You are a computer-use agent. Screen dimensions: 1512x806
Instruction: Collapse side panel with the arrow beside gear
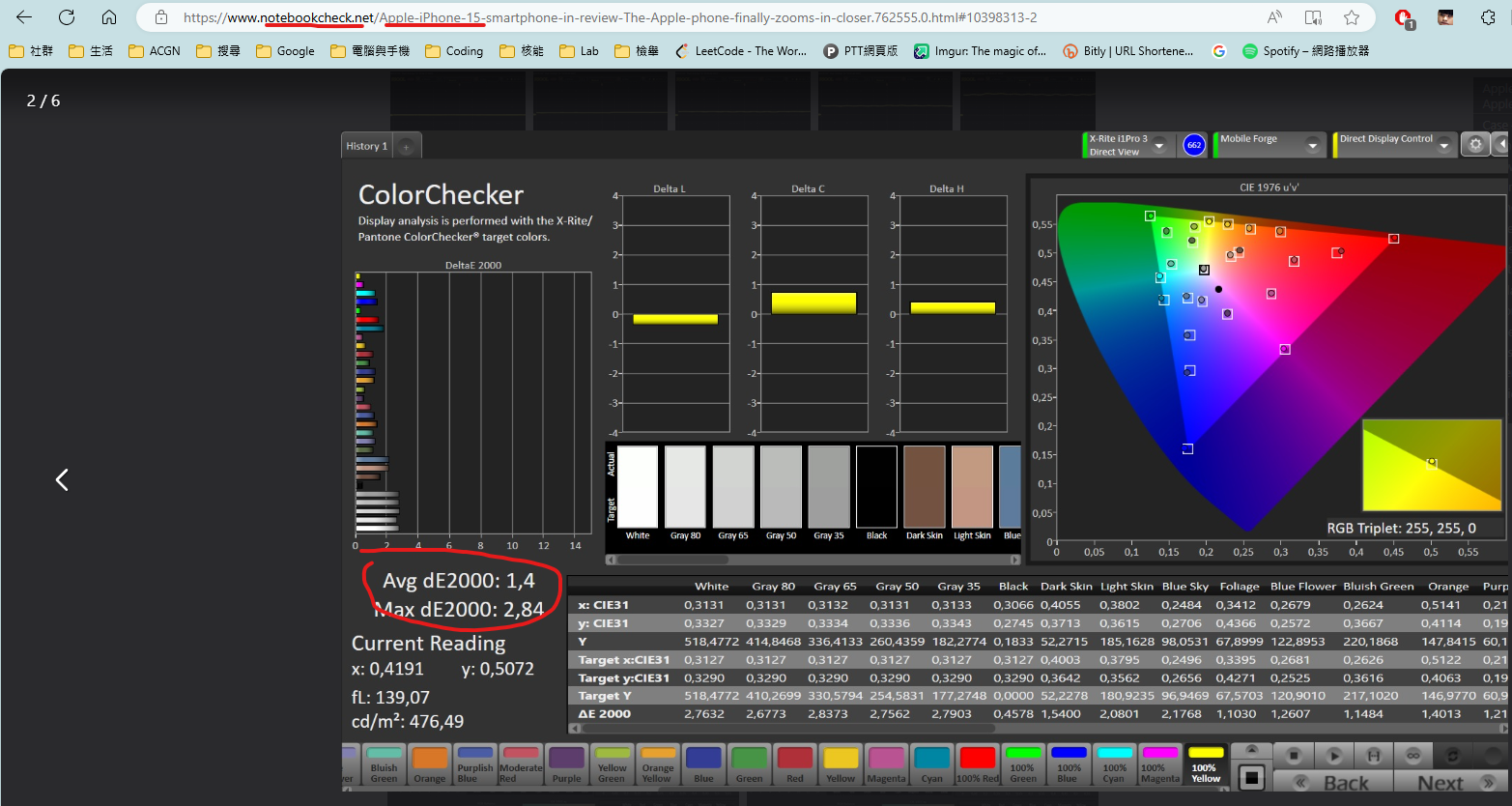(x=1501, y=144)
